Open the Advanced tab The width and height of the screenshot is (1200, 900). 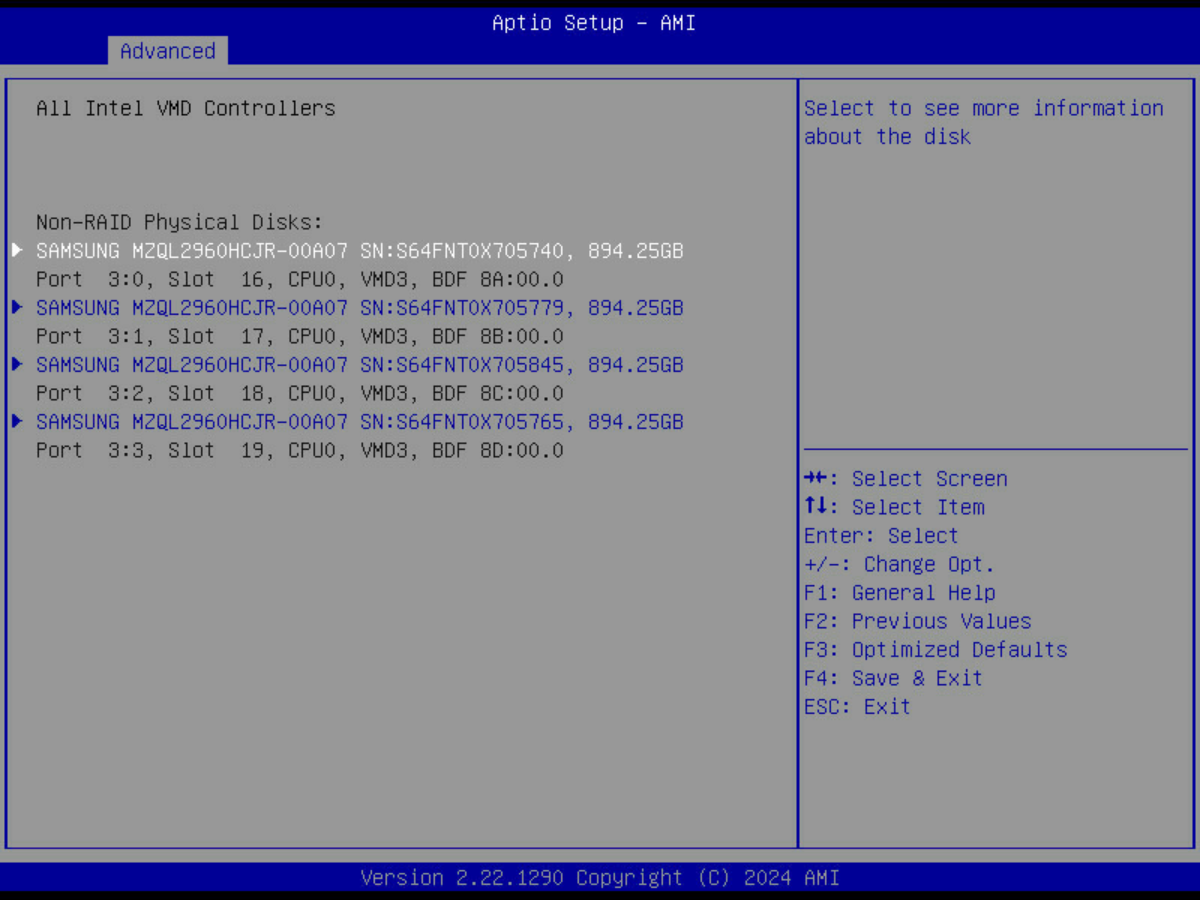pos(168,51)
